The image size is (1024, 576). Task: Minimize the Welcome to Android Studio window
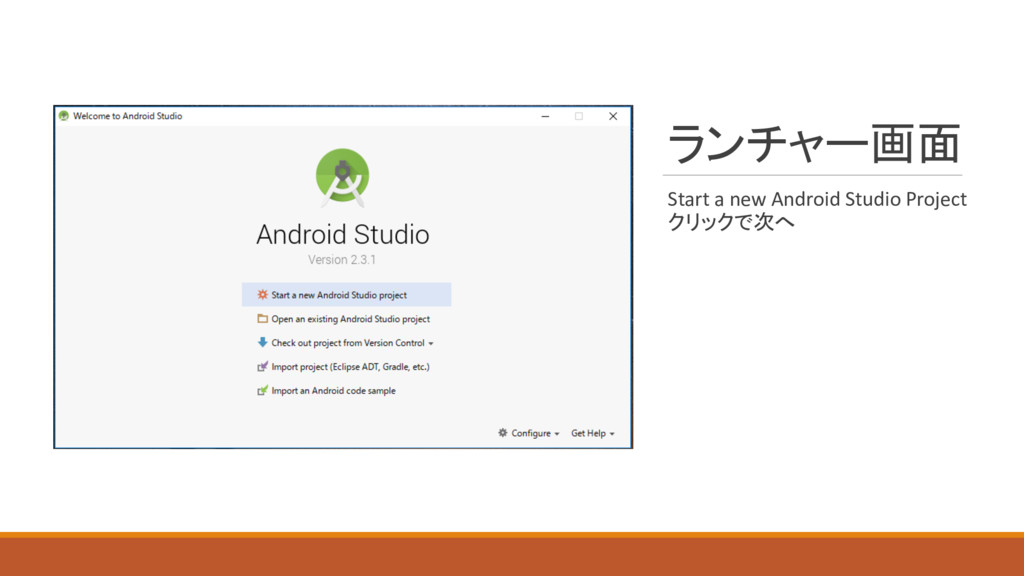(545, 116)
